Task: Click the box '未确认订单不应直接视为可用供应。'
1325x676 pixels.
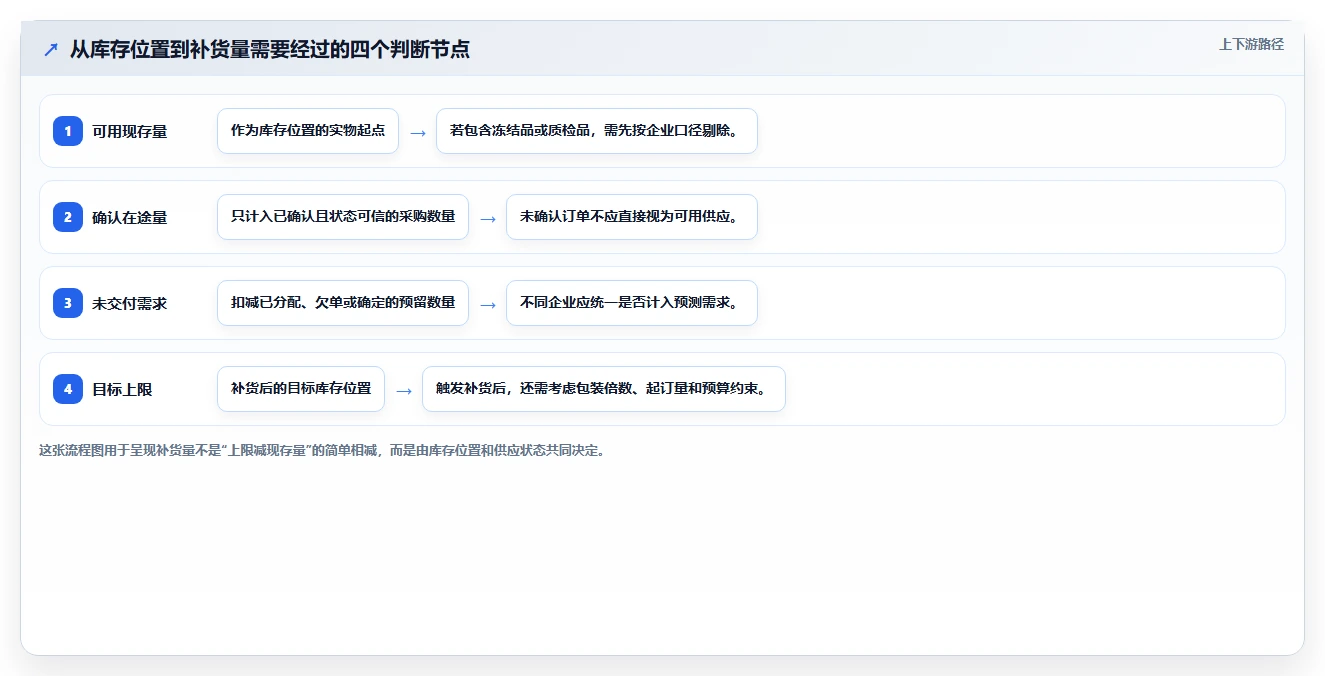Action: pos(632,217)
